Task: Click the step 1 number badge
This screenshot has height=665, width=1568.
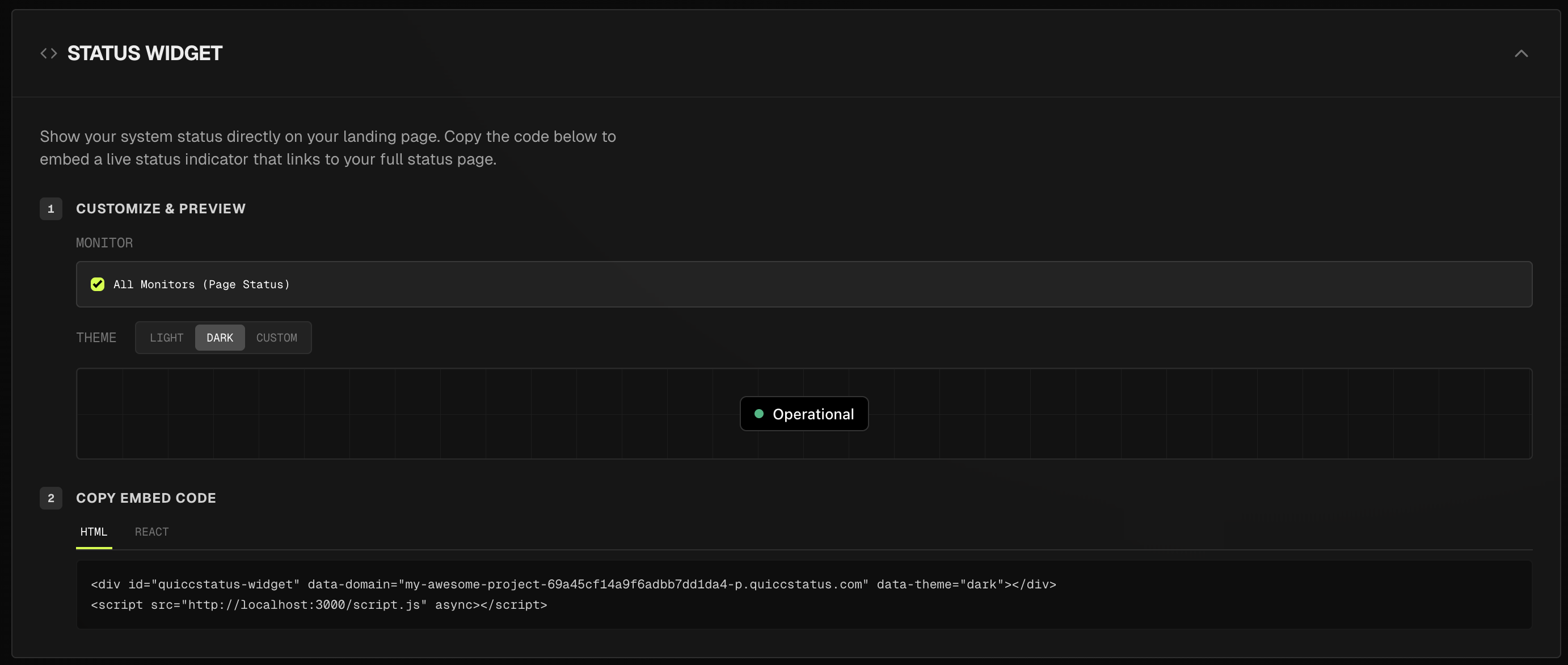Action: click(51, 208)
